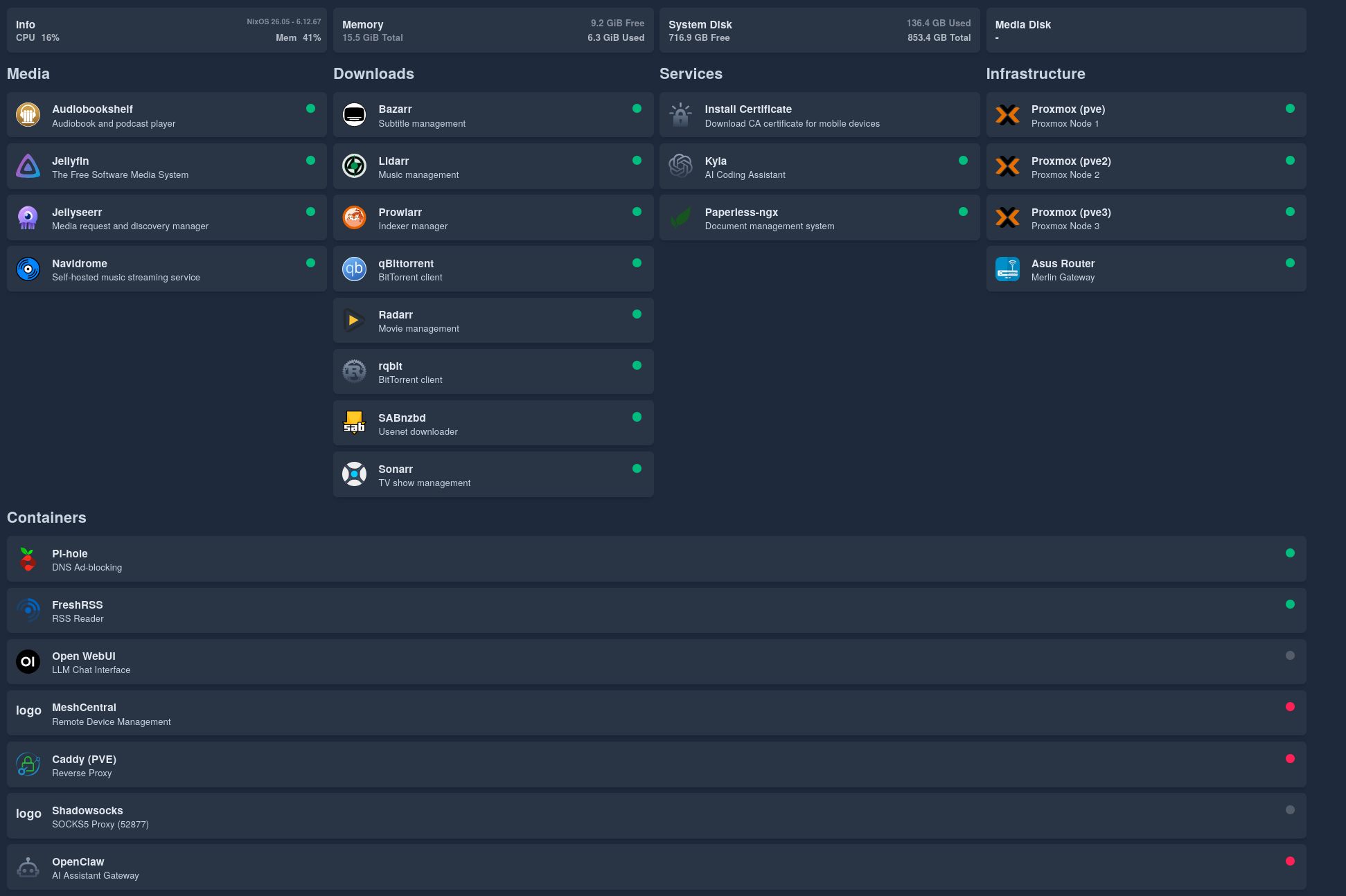Select the Audiobookshelf player icon

pos(28,114)
